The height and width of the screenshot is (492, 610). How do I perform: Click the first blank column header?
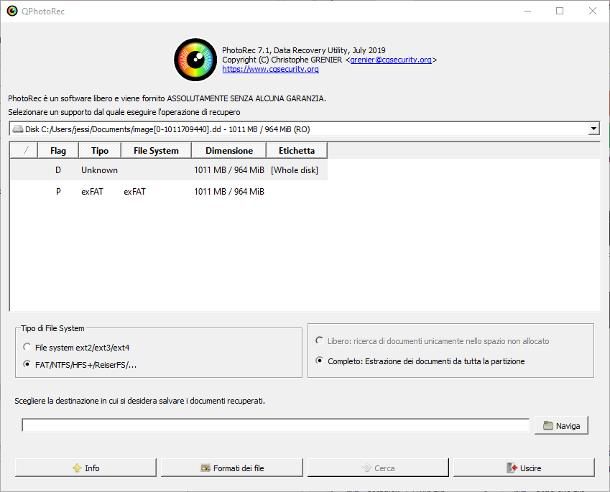click(x=24, y=151)
